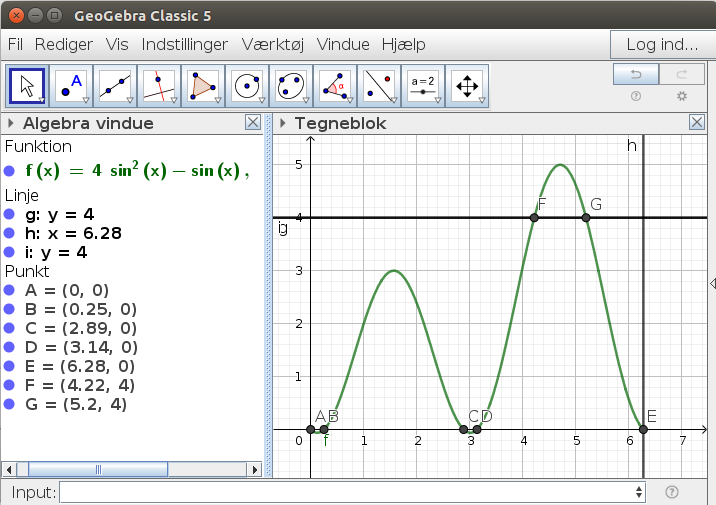Image resolution: width=716 pixels, height=505 pixels.
Task: Open Line tool dropdown arrow
Action: (130, 100)
